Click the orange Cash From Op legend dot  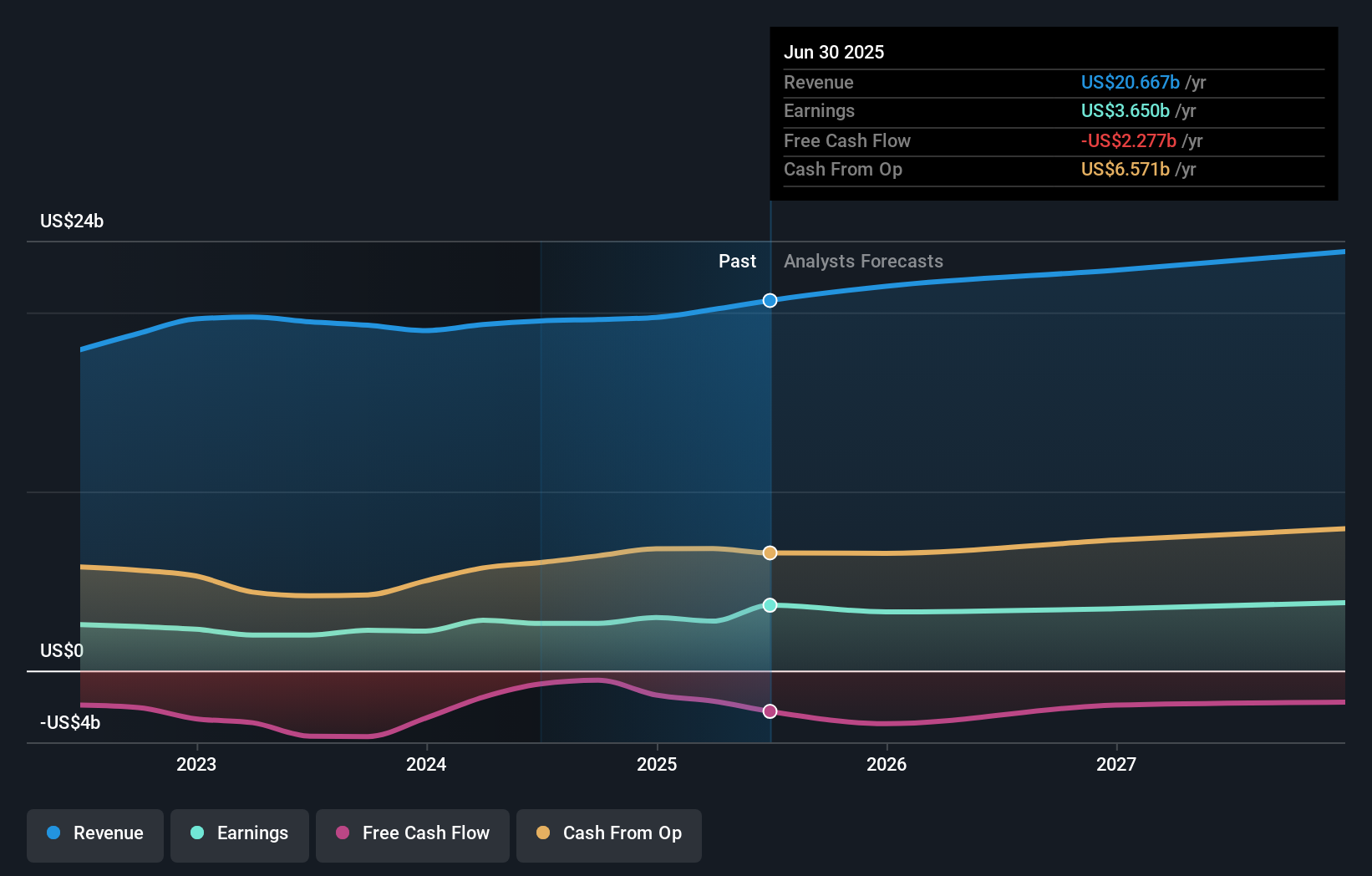[x=543, y=833]
